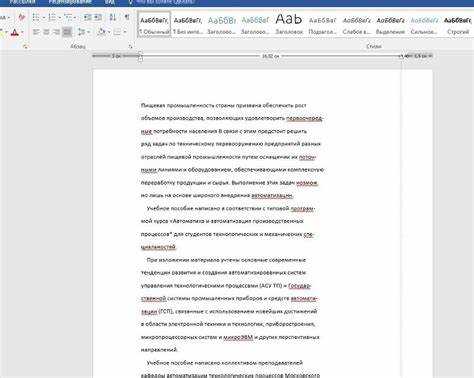Click the right indent marker on the ruler
The image size is (474, 378).
point(401,57)
